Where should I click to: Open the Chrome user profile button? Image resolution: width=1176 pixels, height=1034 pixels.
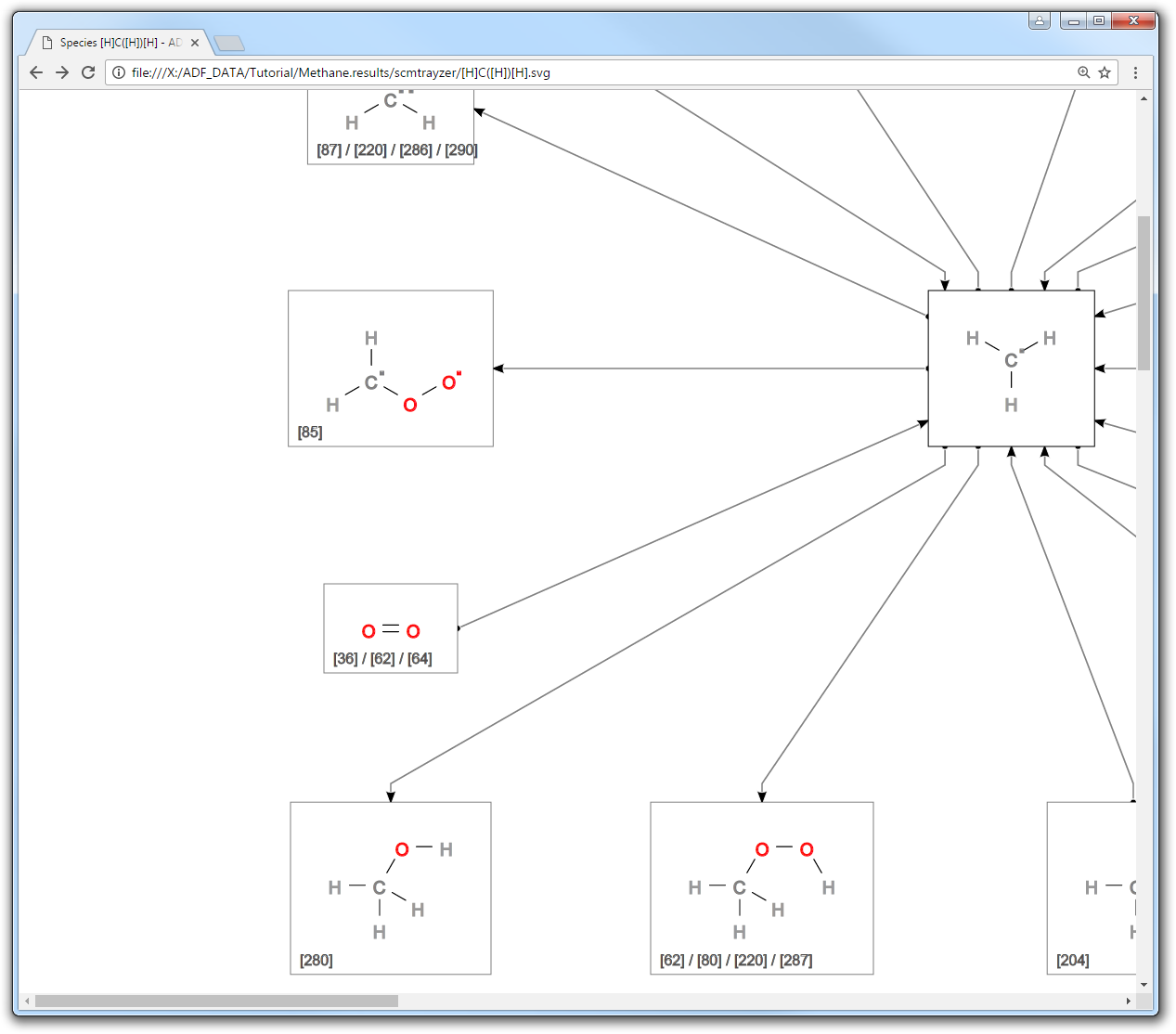tap(1040, 20)
